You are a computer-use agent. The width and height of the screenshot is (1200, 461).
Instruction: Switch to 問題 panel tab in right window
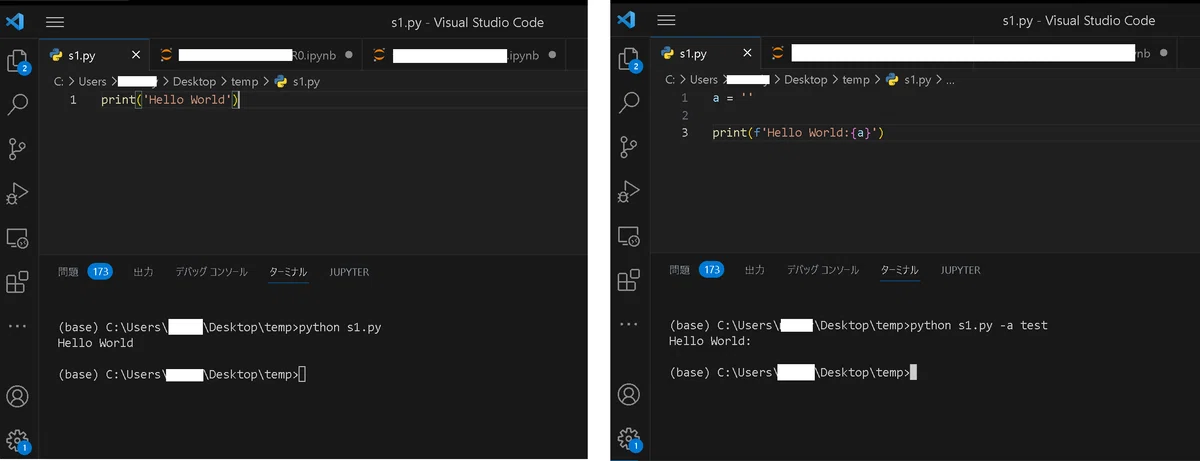pos(679,270)
